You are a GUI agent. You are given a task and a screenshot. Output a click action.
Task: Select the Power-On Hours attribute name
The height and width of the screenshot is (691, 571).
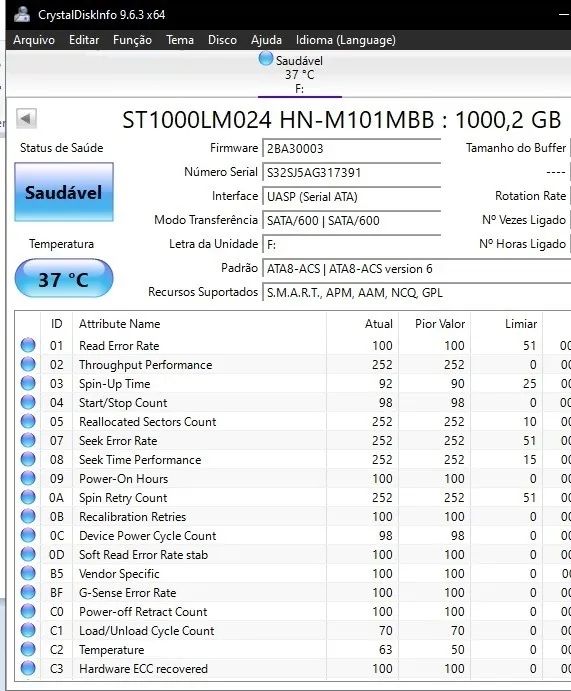tap(123, 479)
